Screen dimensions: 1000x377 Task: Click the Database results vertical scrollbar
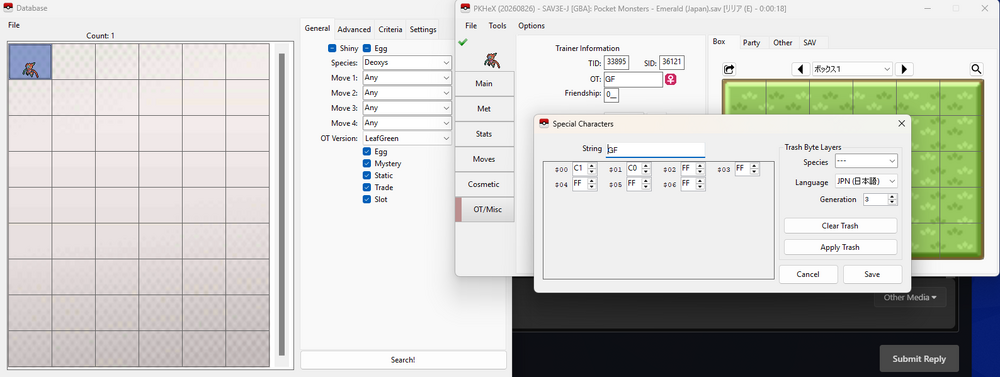(x=282, y=204)
